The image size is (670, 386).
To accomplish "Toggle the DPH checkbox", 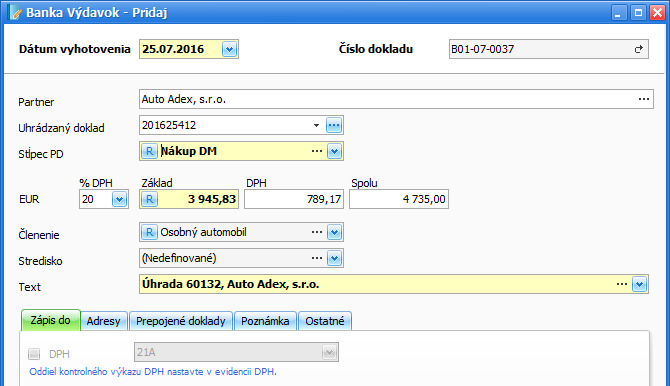I will 34,354.
